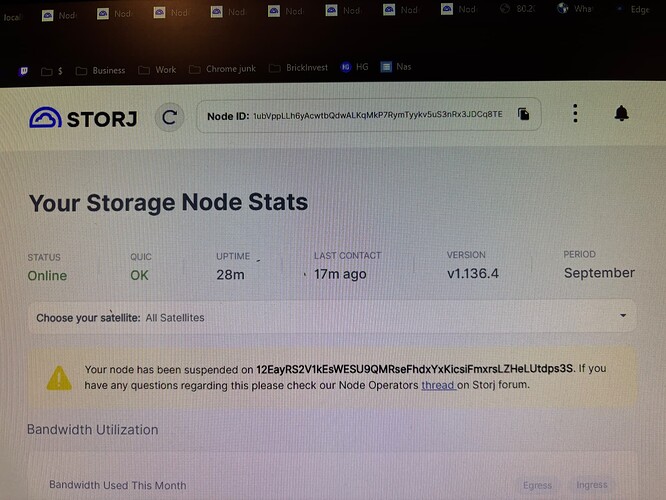Image resolution: width=666 pixels, height=500 pixels.
Task: Expand the Choose your satellite dropdown
Action: [x=330, y=317]
